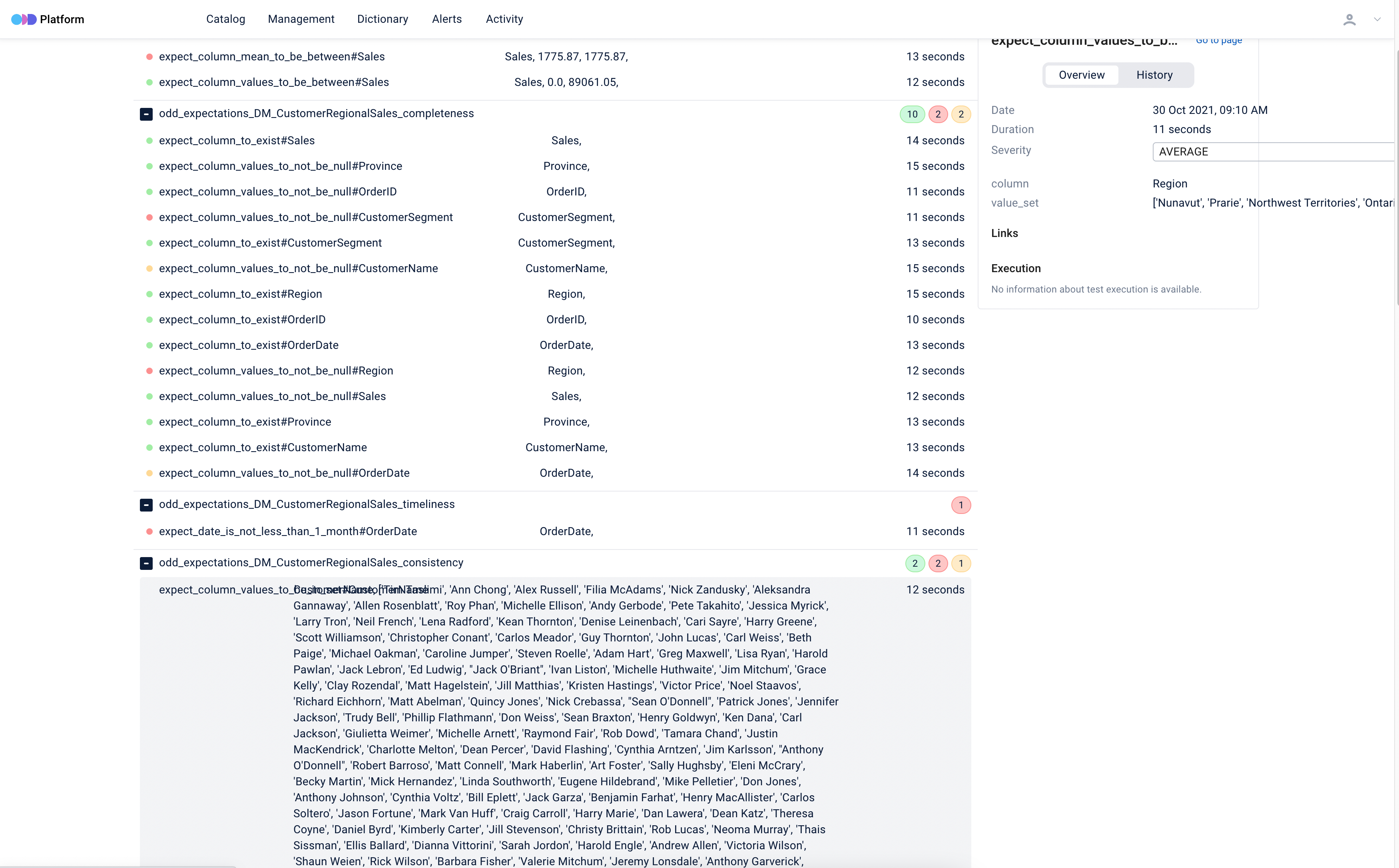
Task: Switch to the History tab
Action: pos(1154,75)
